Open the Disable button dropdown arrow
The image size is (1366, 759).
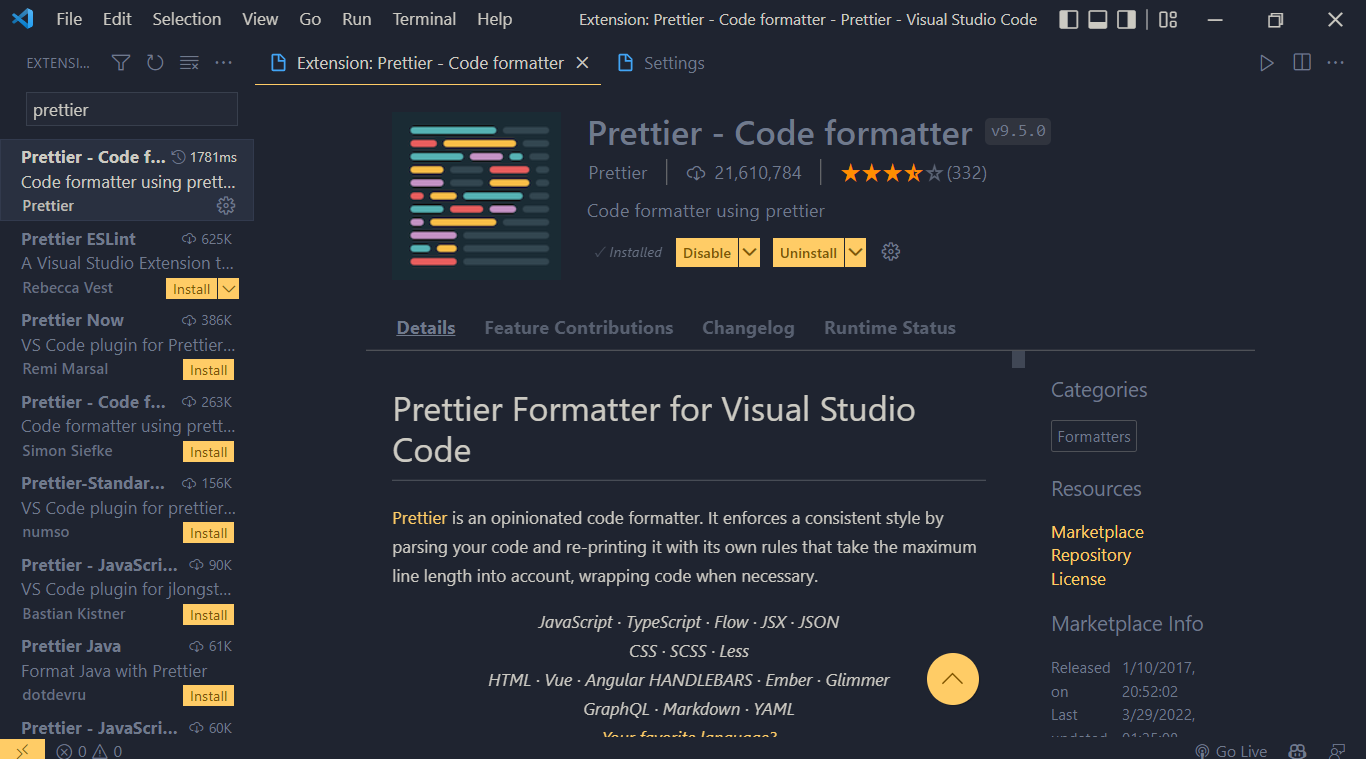(x=749, y=253)
